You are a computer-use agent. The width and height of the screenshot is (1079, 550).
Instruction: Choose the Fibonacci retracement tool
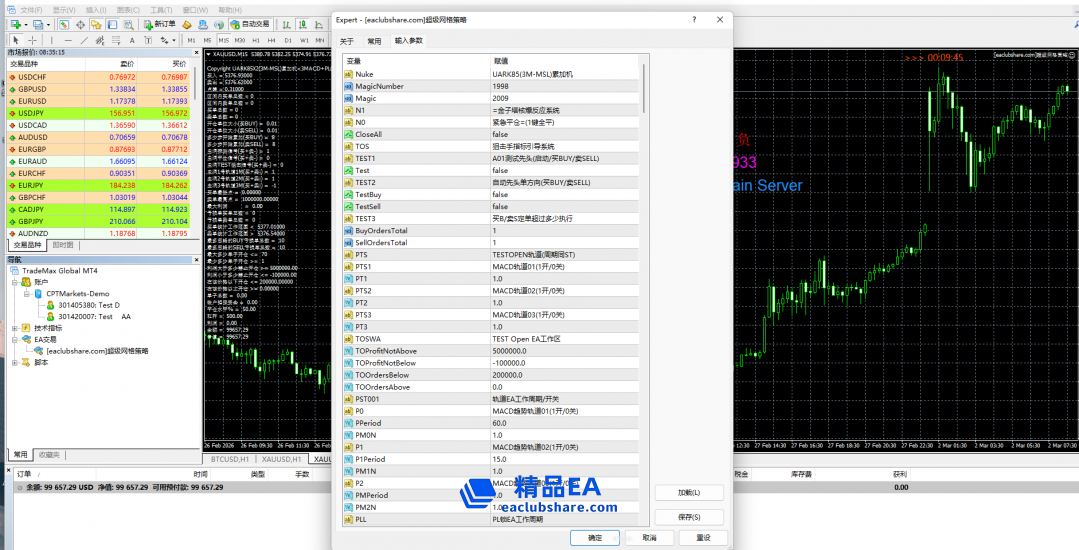[117, 40]
